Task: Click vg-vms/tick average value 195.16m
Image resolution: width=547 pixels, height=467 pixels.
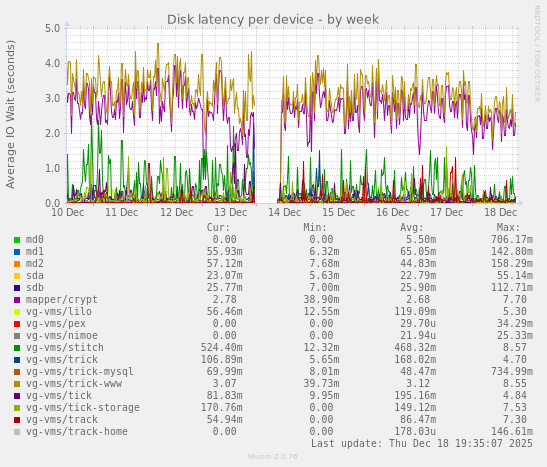Action: (x=415, y=396)
